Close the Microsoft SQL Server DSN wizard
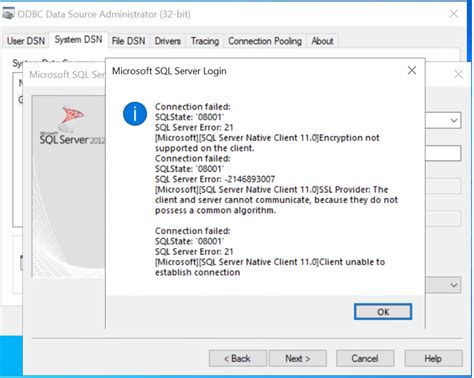474x378 pixels. tap(458, 74)
